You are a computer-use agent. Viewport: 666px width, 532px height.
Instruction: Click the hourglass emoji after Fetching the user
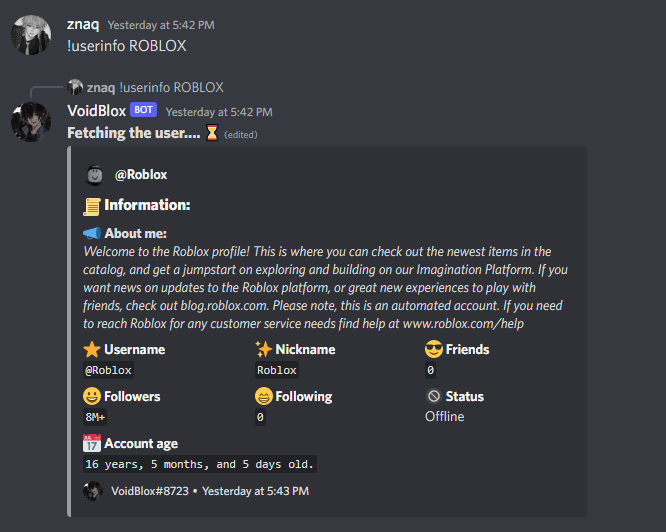click(x=212, y=133)
